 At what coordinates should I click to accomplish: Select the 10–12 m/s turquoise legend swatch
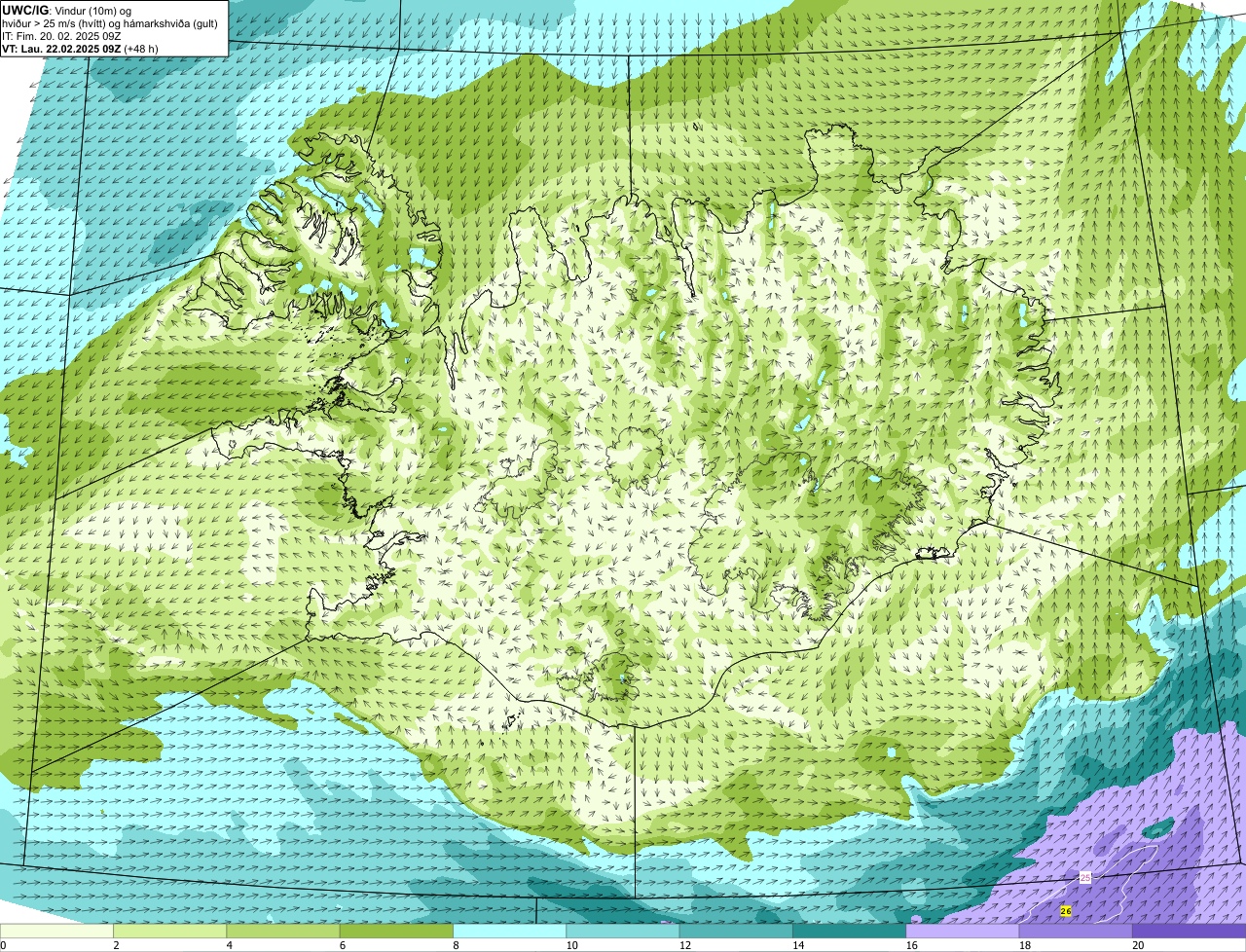tap(623, 932)
